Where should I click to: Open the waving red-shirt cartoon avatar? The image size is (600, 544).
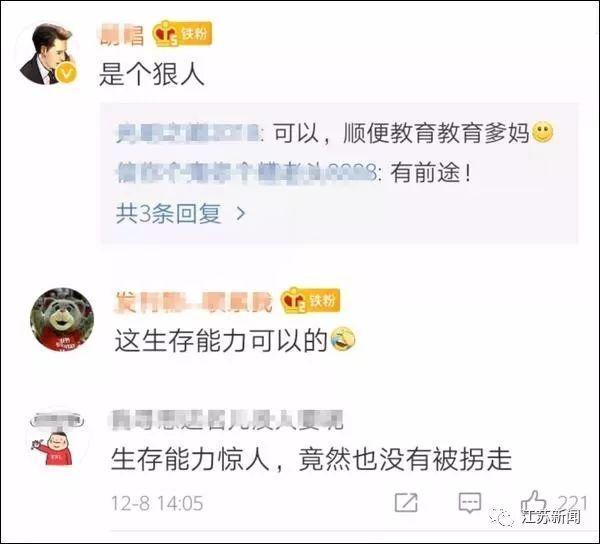(x=57, y=440)
